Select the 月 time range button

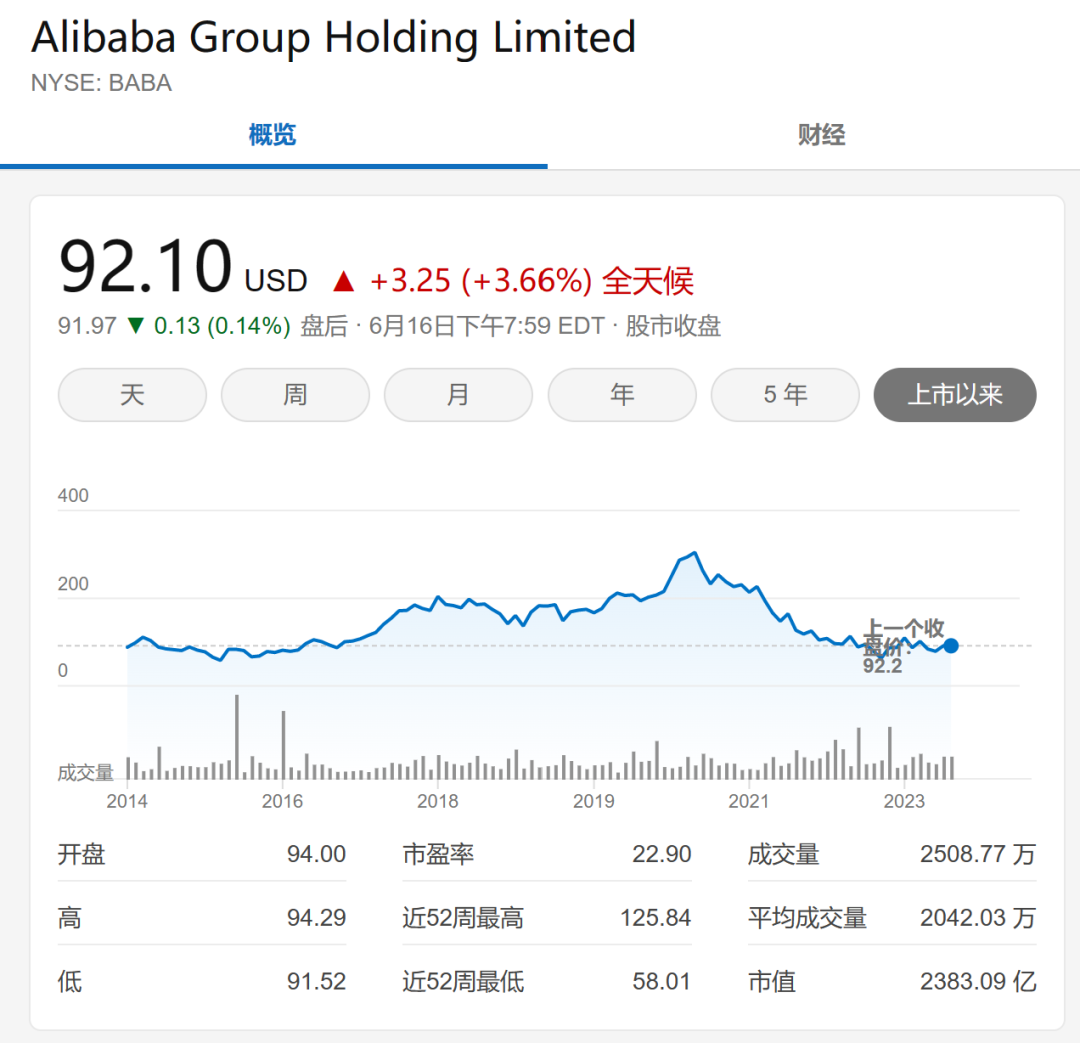coord(458,395)
